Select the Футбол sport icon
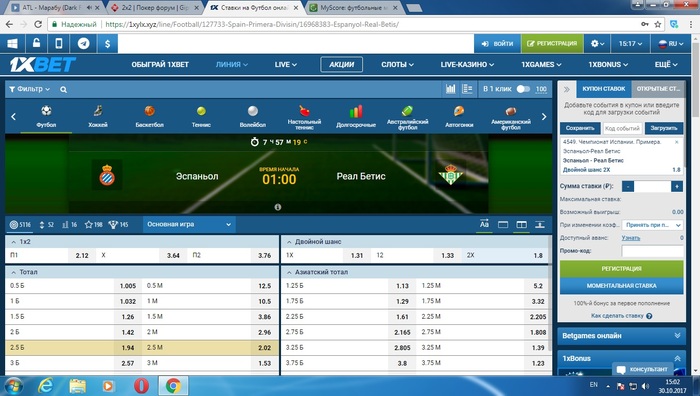700x396 pixels. pos(46,117)
